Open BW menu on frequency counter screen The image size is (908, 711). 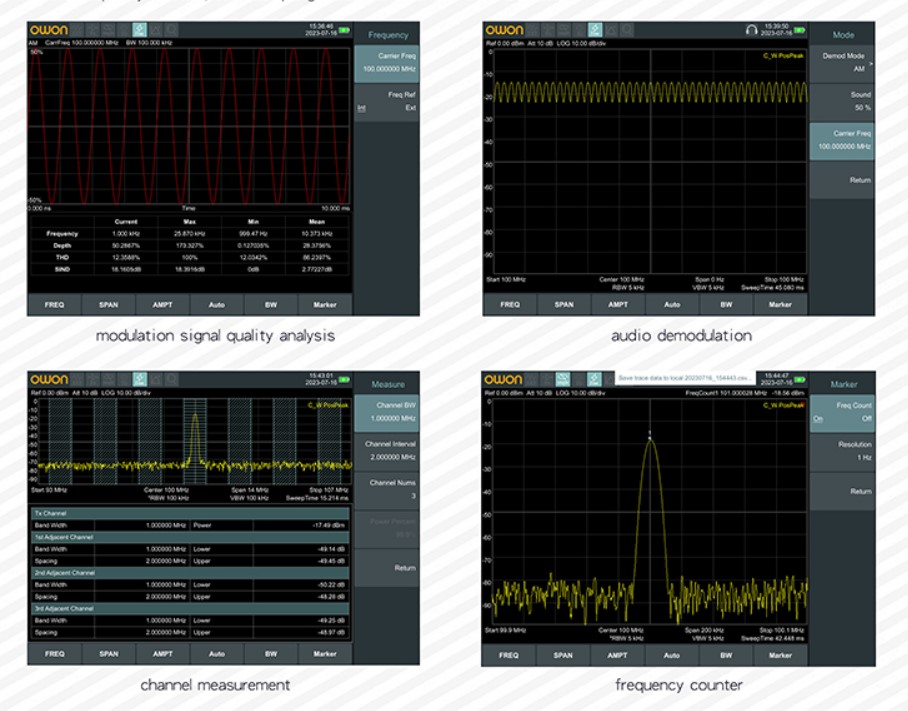pos(726,655)
